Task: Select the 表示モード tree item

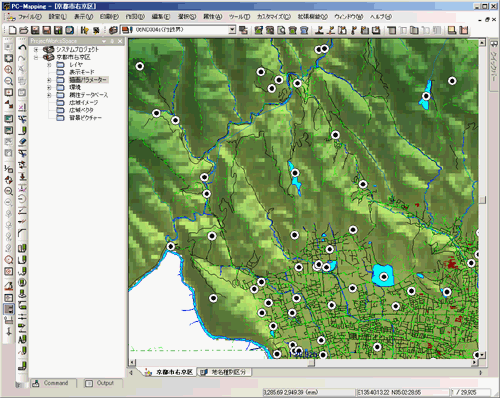Action: tap(82, 72)
